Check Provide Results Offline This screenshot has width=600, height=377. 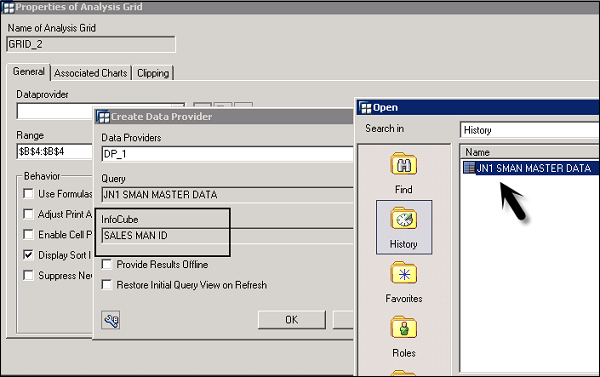107,264
